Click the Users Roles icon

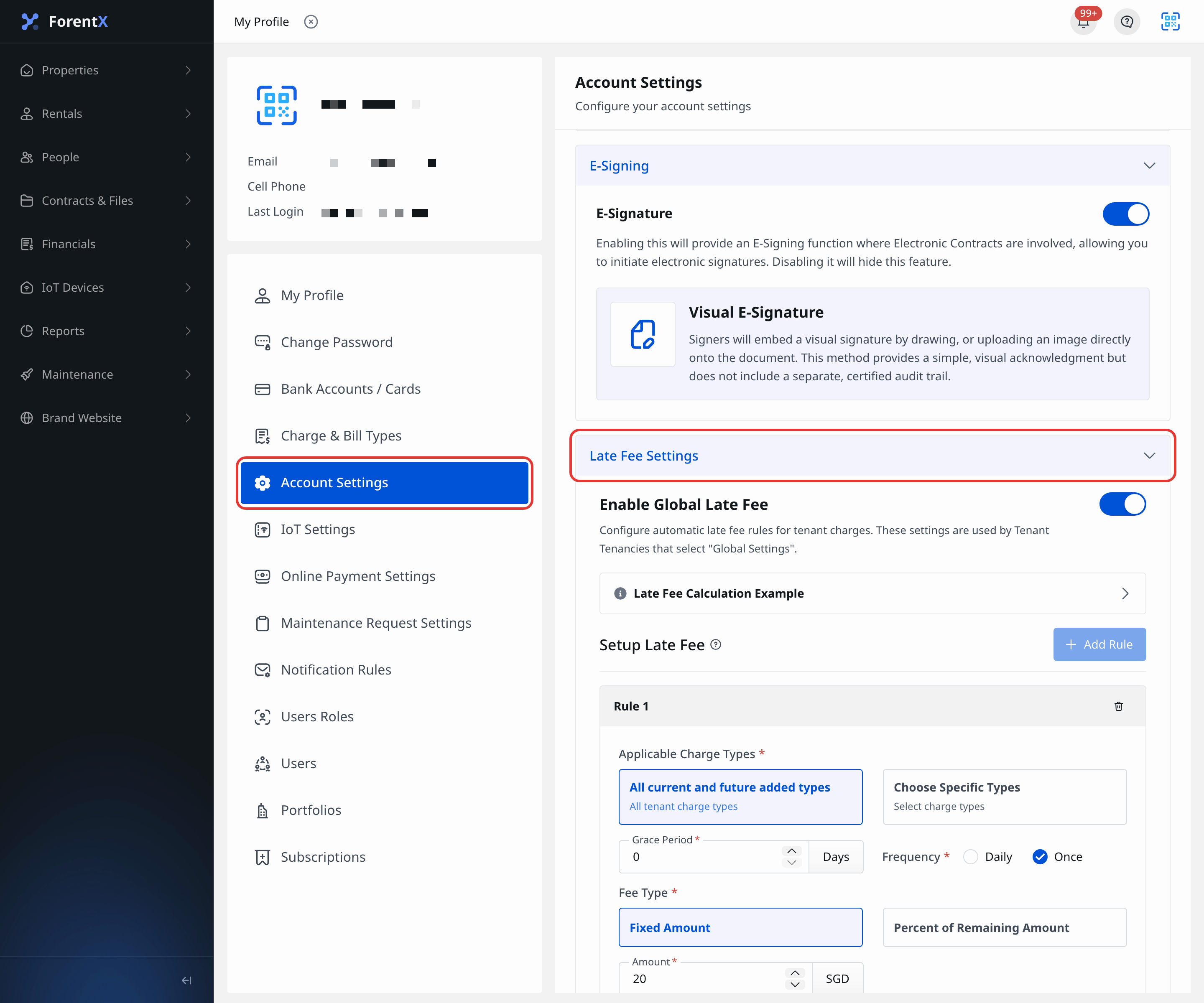click(x=263, y=717)
